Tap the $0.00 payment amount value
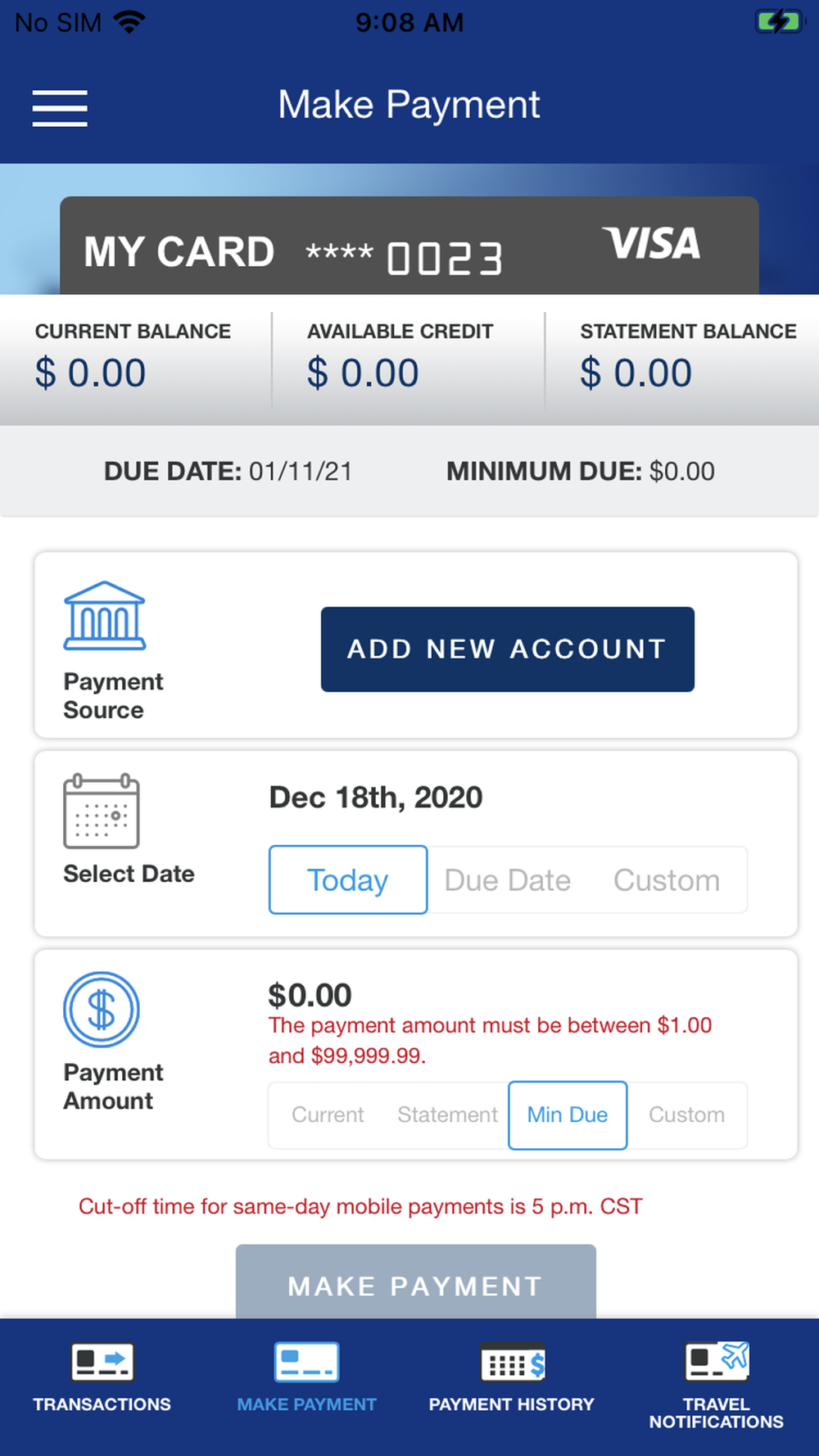819x1456 pixels. (310, 995)
